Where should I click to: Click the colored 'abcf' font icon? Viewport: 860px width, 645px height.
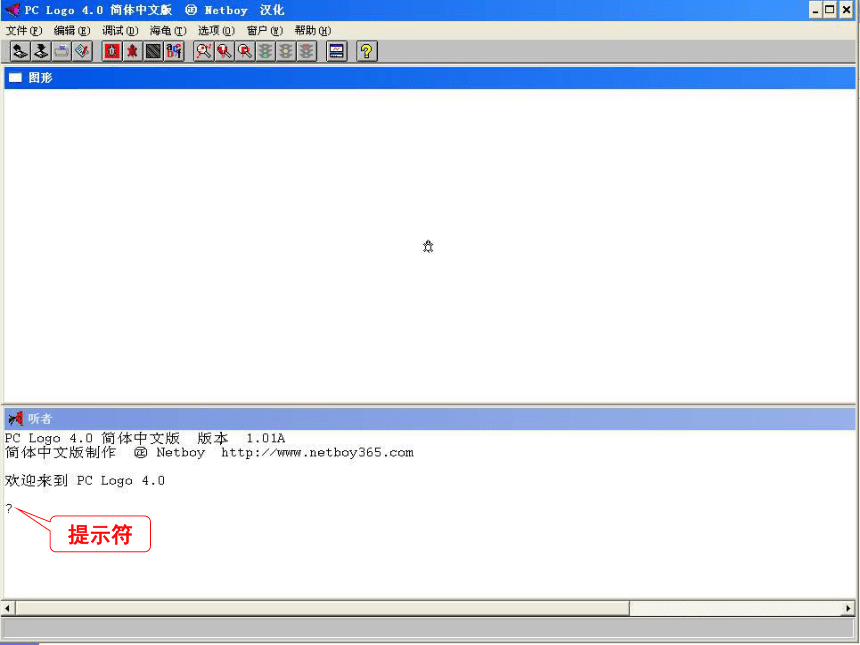pos(174,52)
